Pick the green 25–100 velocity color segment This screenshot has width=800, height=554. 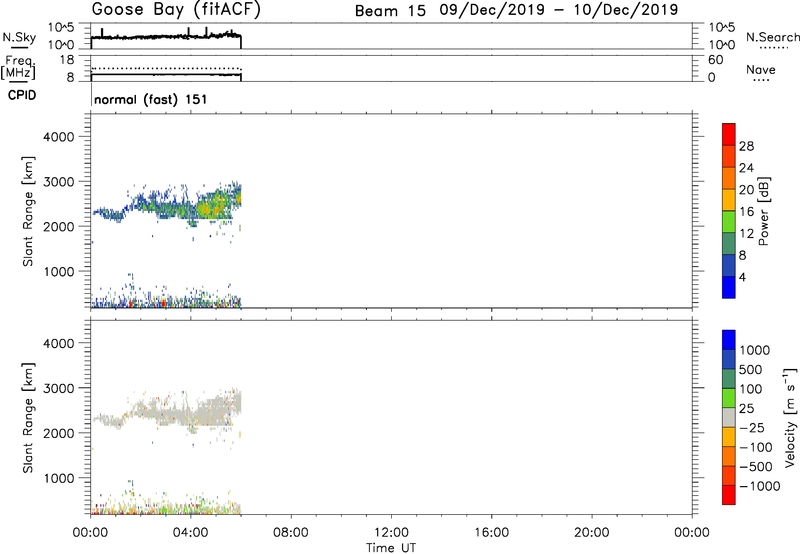point(729,398)
